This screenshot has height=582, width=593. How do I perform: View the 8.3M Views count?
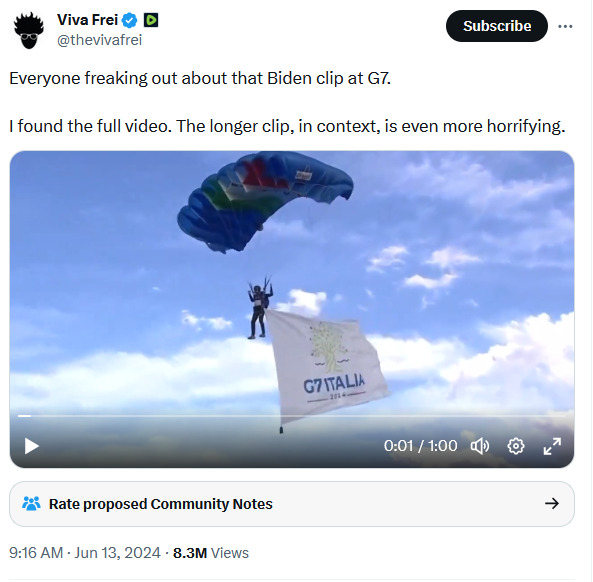pyautogui.click(x=211, y=553)
